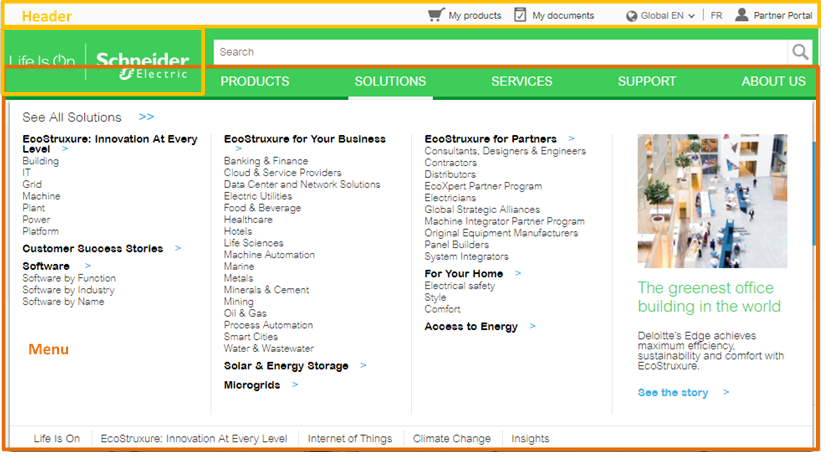Click in the Search input field

pos(500,52)
